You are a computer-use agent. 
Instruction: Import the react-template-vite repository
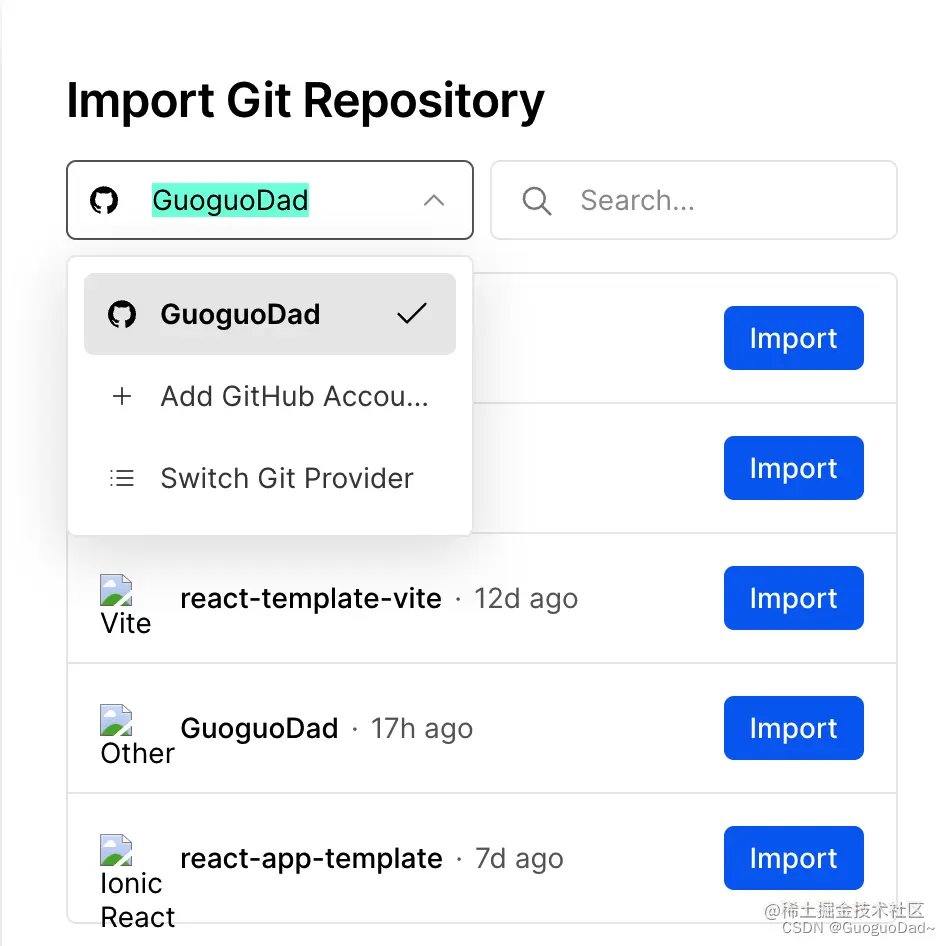[794, 598]
